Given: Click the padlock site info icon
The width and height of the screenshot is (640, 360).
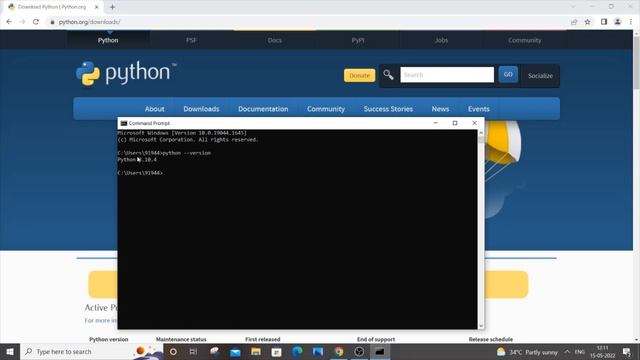Looking at the screenshot, I should click(52, 22).
